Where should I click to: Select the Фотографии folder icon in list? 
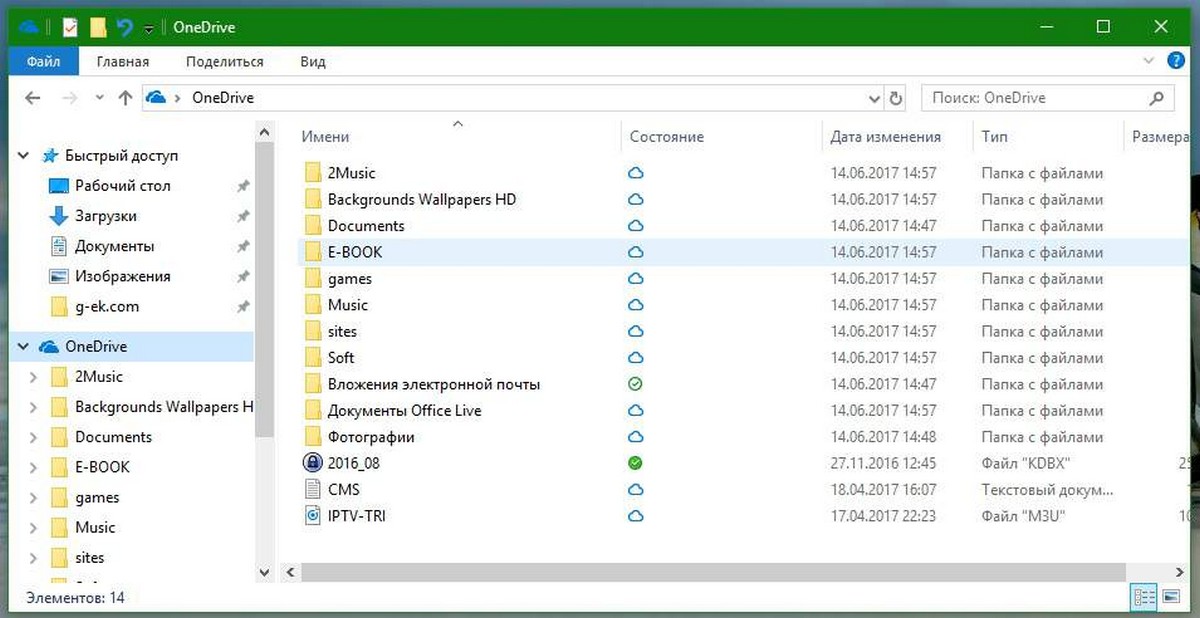pos(312,437)
